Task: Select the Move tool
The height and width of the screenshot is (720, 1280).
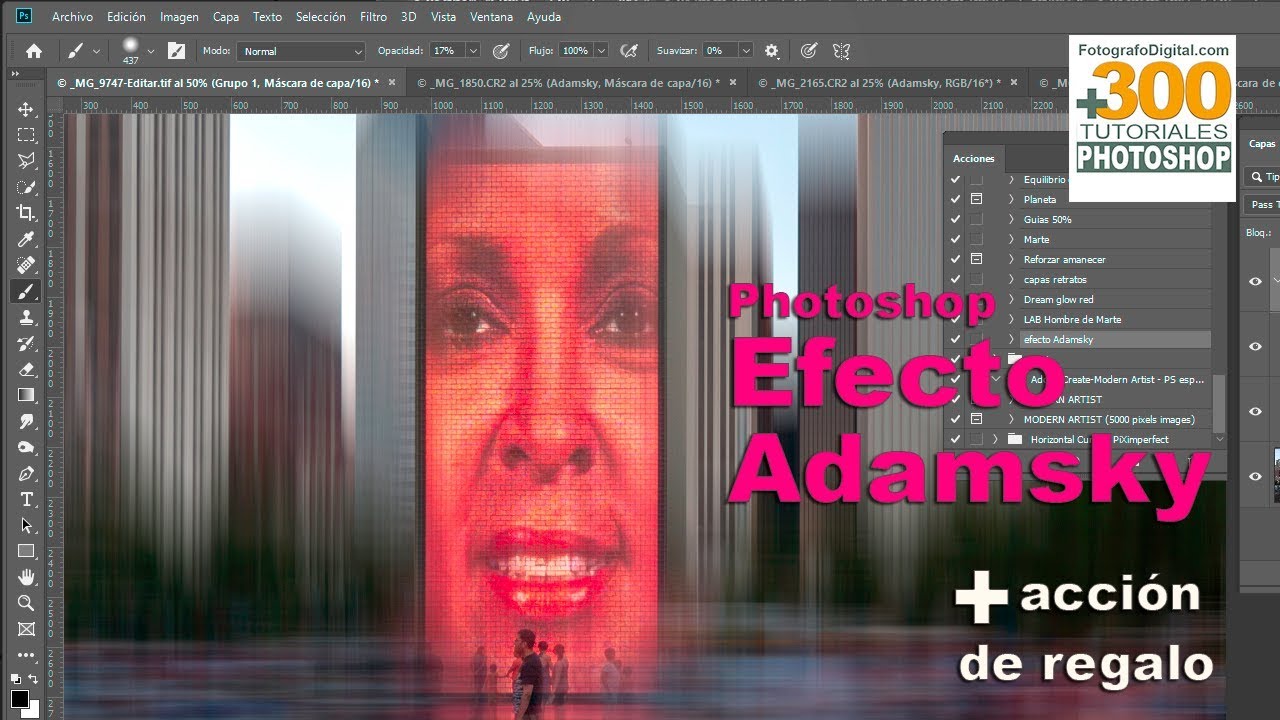Action: (x=26, y=109)
